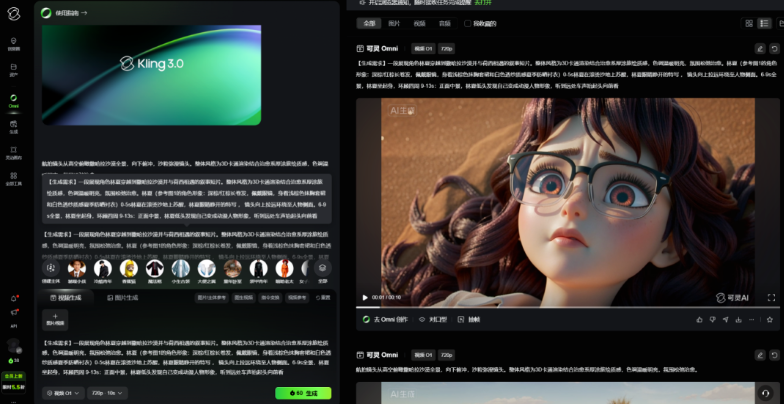Image resolution: width=784 pixels, height=404 pixels.
Task: Click edit pencil for the 航拍镜头 result
Action: pos(760,355)
